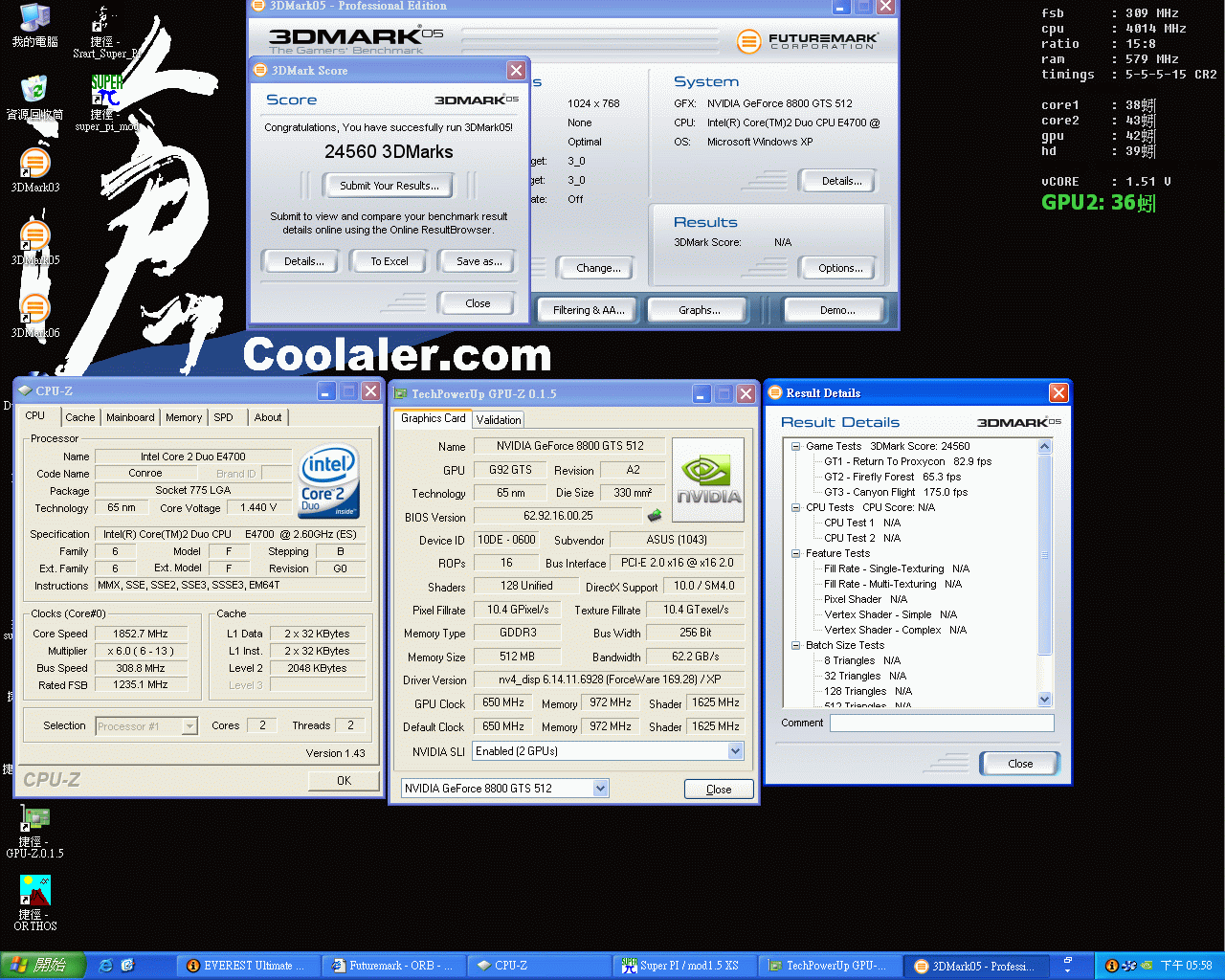Click the Comment input field
The image size is (1225, 980).
(942, 724)
